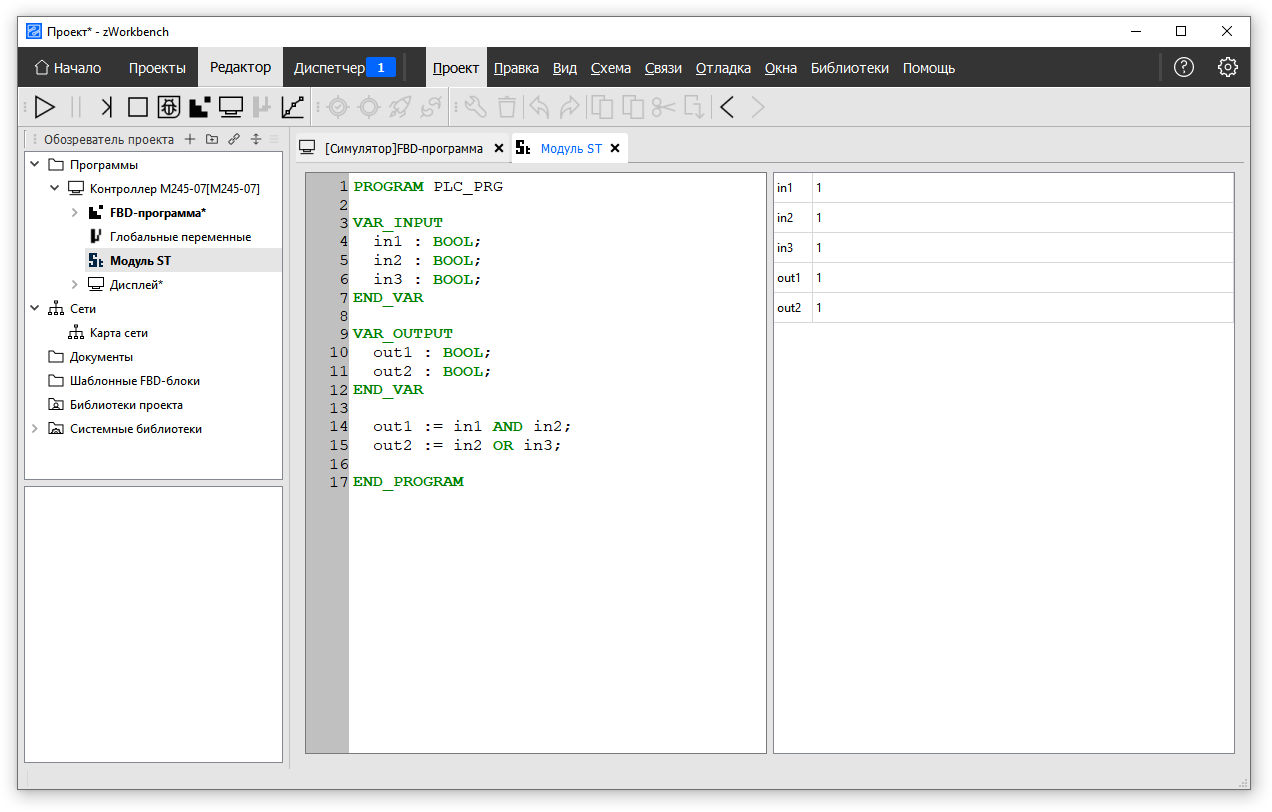The width and height of the screenshot is (1272, 812).
Task: Click the debug bug icon
Action: pyautogui.click(x=169, y=107)
